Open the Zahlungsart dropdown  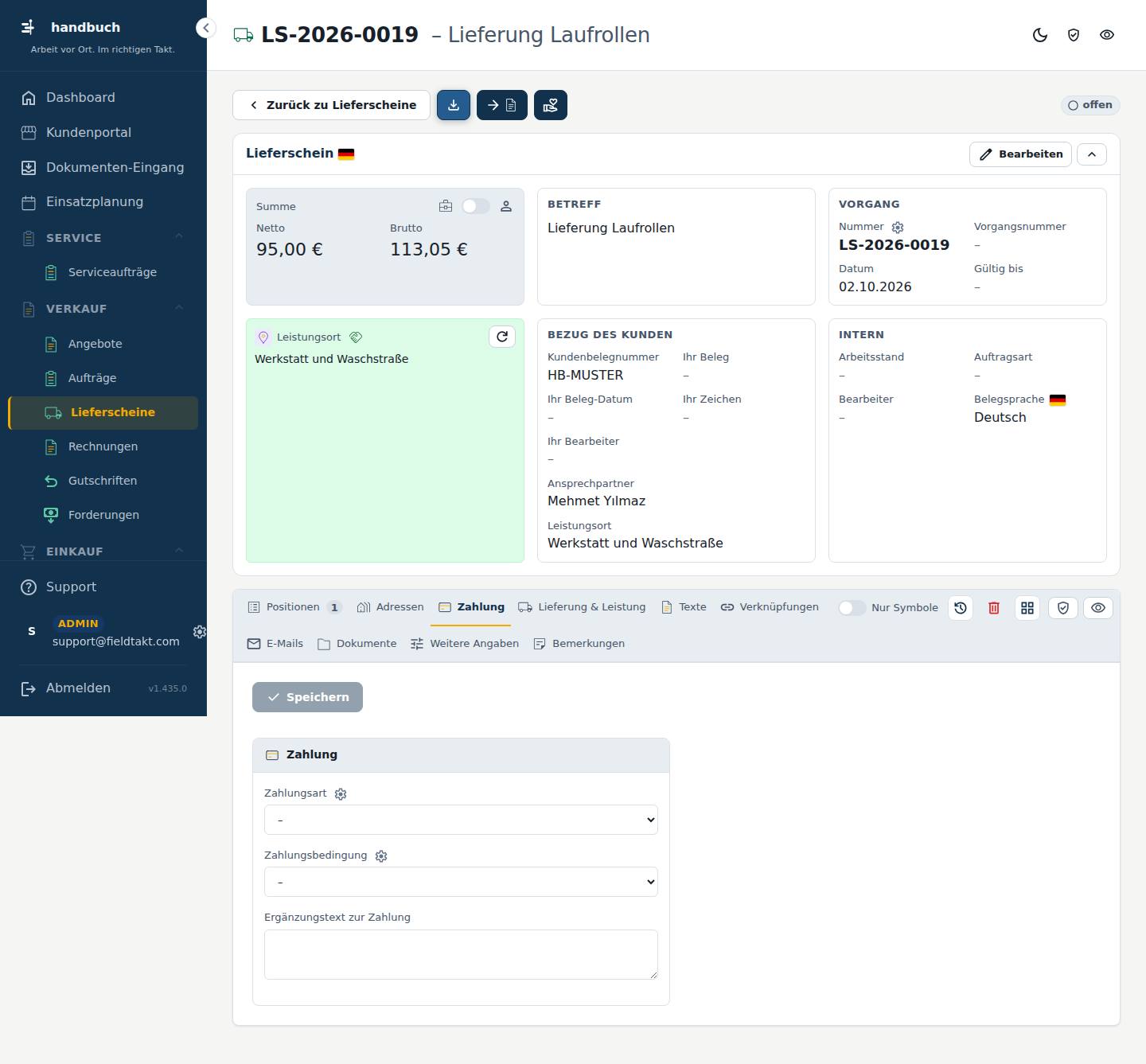461,820
